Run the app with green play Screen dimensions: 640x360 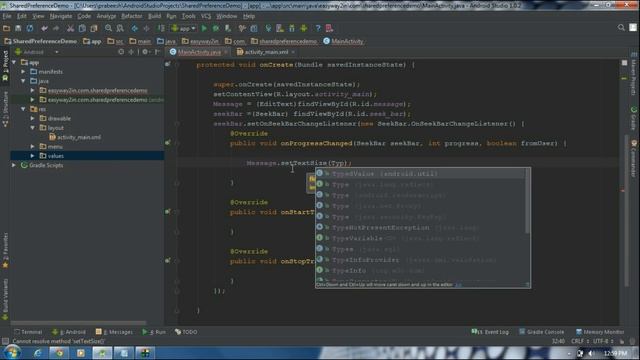[204, 28]
